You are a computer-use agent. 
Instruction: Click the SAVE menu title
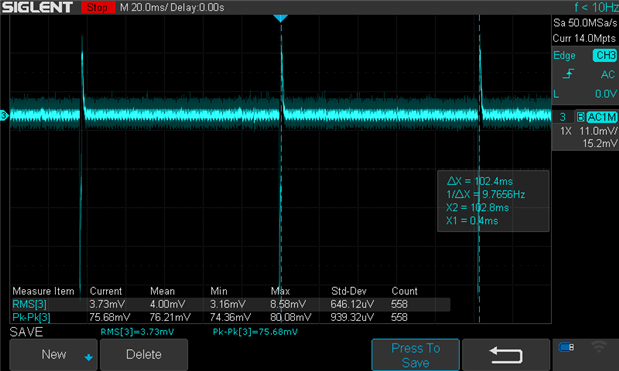click(x=26, y=332)
